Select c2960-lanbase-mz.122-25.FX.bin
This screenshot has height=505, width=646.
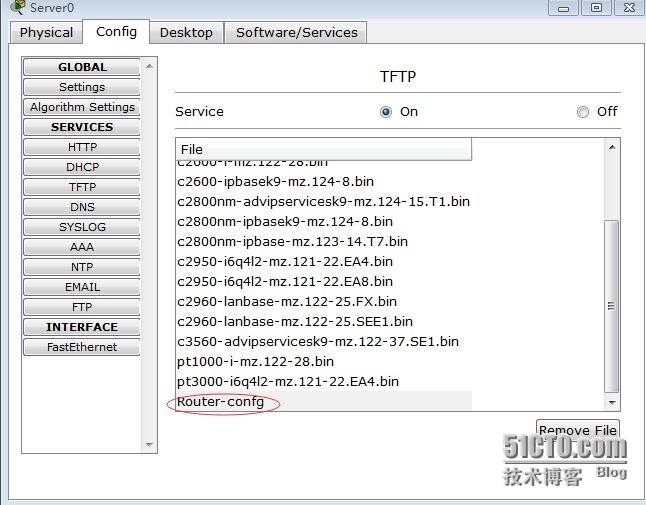(x=324, y=301)
